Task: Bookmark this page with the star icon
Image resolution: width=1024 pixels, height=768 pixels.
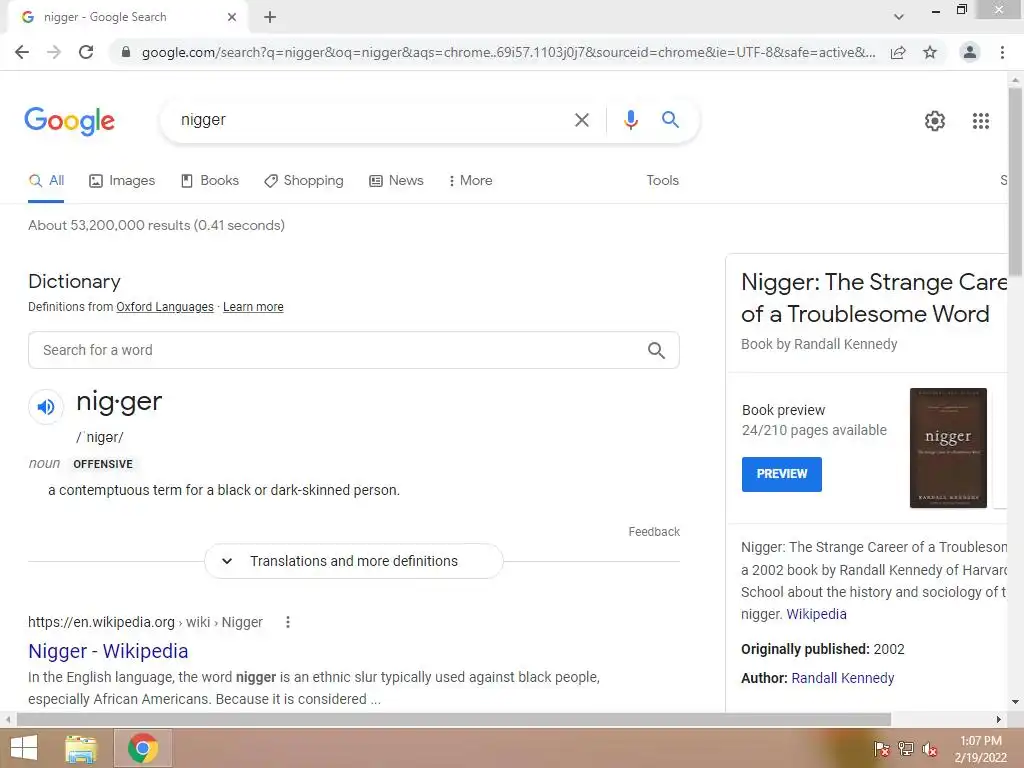Action: (x=930, y=52)
